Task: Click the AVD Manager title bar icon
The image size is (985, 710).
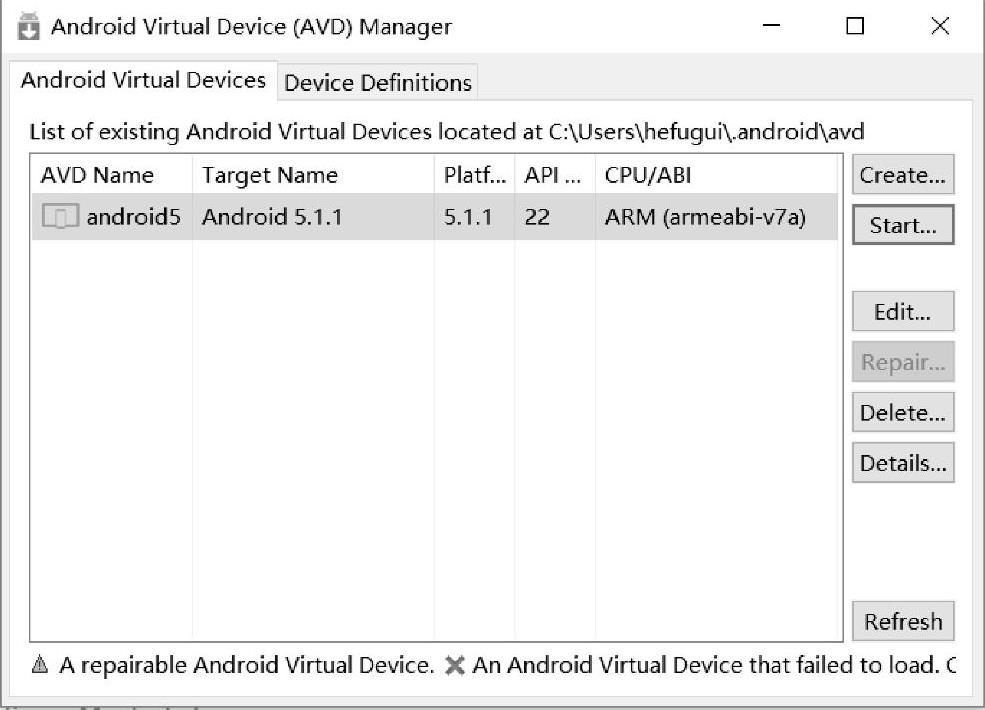Action: (30, 27)
